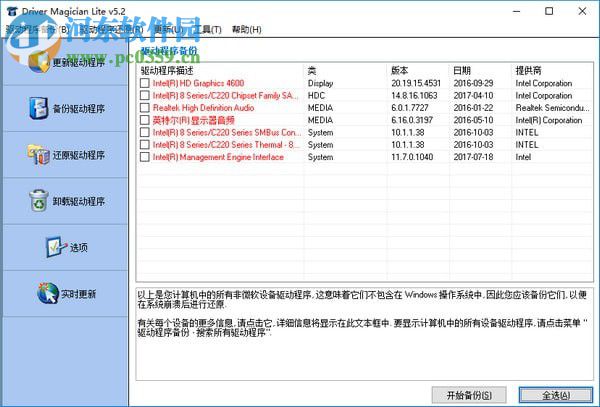Check the 英特尔(R) 显示器音频 checkbox

coord(145,120)
